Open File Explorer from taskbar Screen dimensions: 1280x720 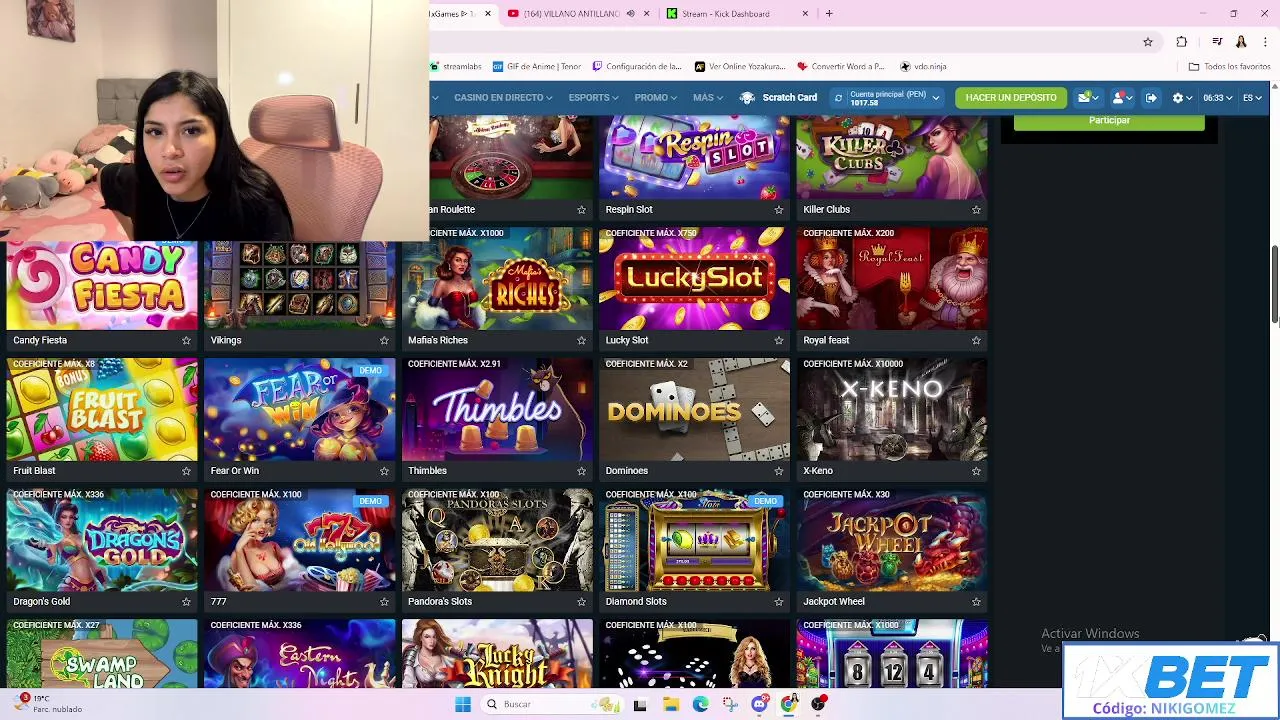coord(670,704)
